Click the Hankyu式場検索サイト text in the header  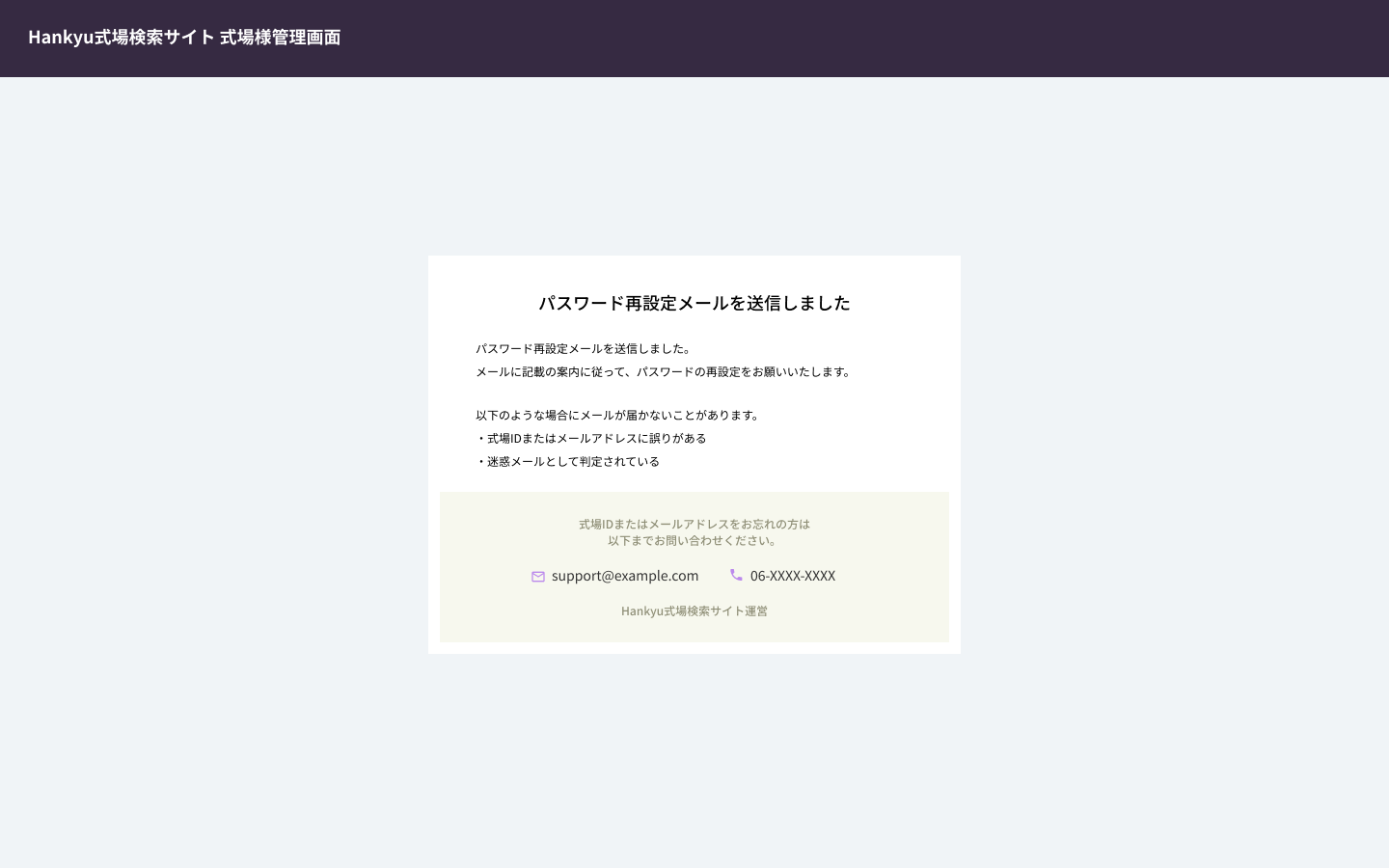pos(121,37)
